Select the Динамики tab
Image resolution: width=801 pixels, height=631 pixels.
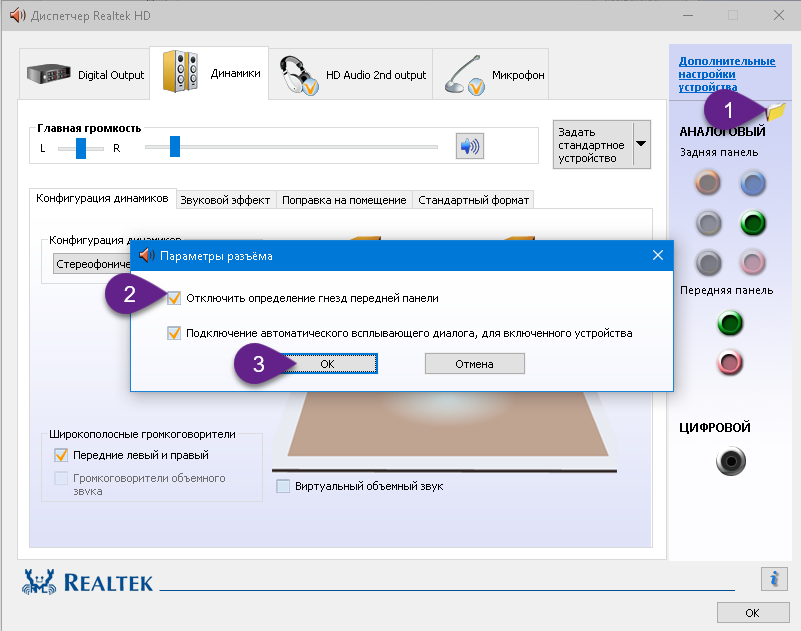coord(209,73)
